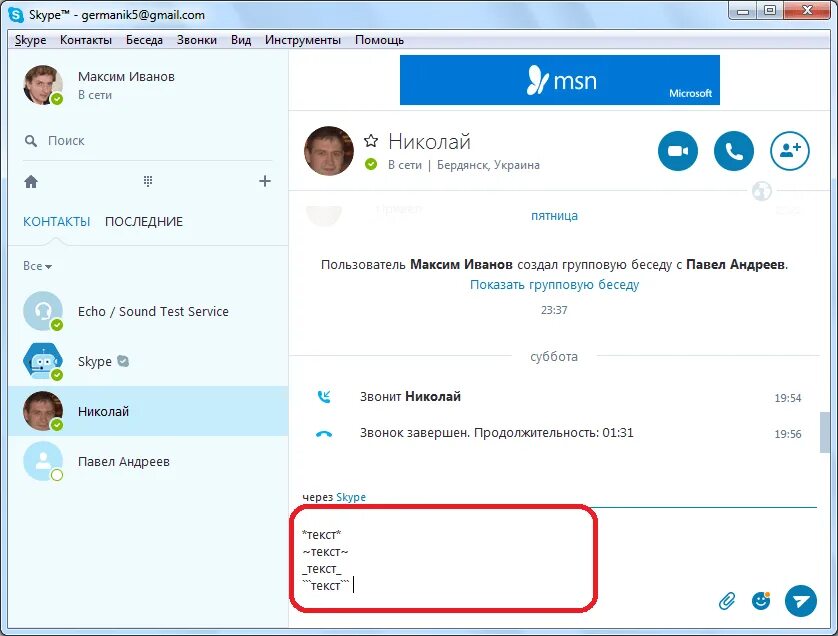Click the Максим Иванов profile name
Screen dimensions: 838x636
coord(126,76)
